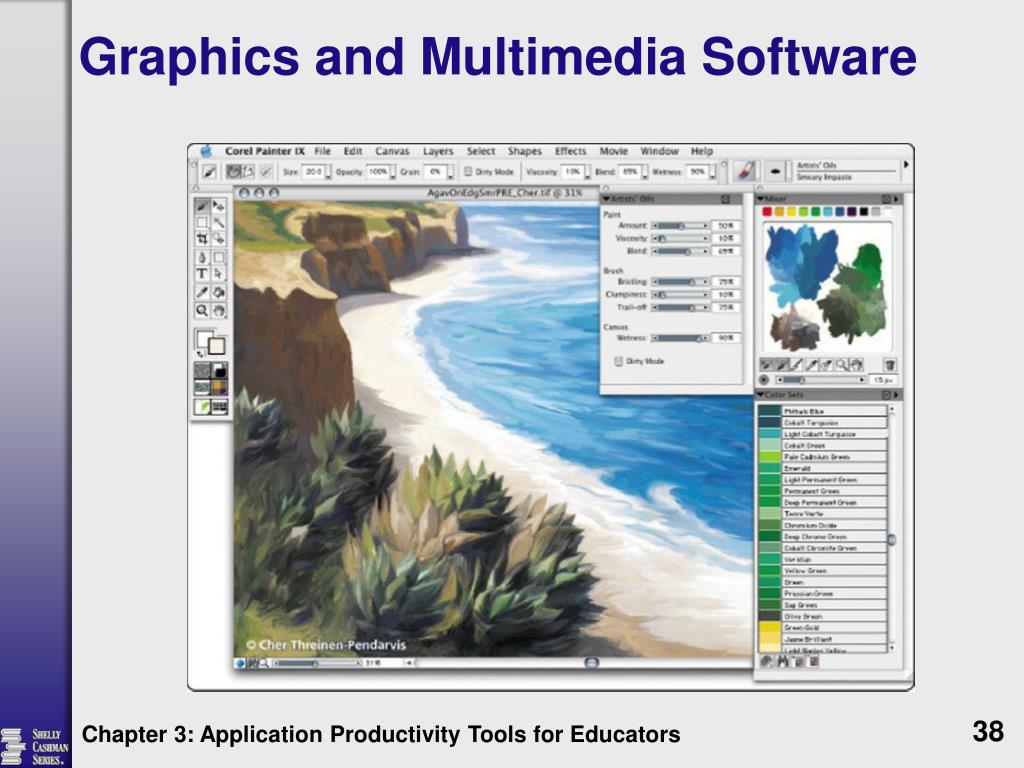1024x768 pixels.
Task: Click the Viscosity value field in palette
Action: pyautogui.click(x=726, y=238)
